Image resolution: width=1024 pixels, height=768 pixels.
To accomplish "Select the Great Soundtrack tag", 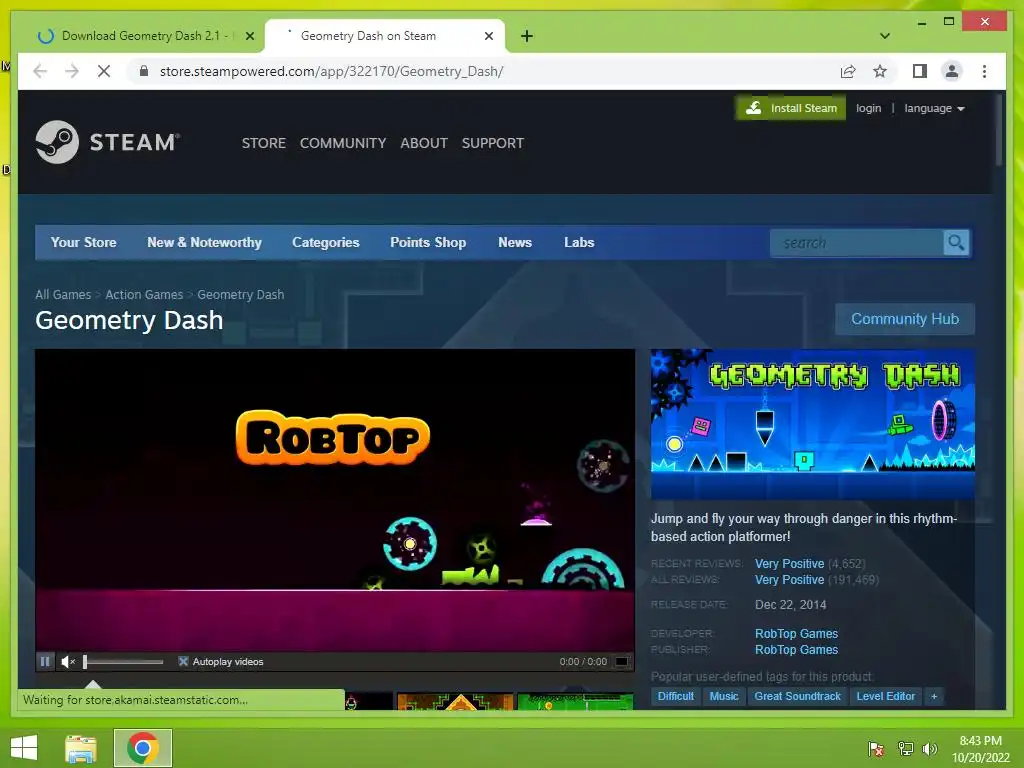I will (797, 696).
